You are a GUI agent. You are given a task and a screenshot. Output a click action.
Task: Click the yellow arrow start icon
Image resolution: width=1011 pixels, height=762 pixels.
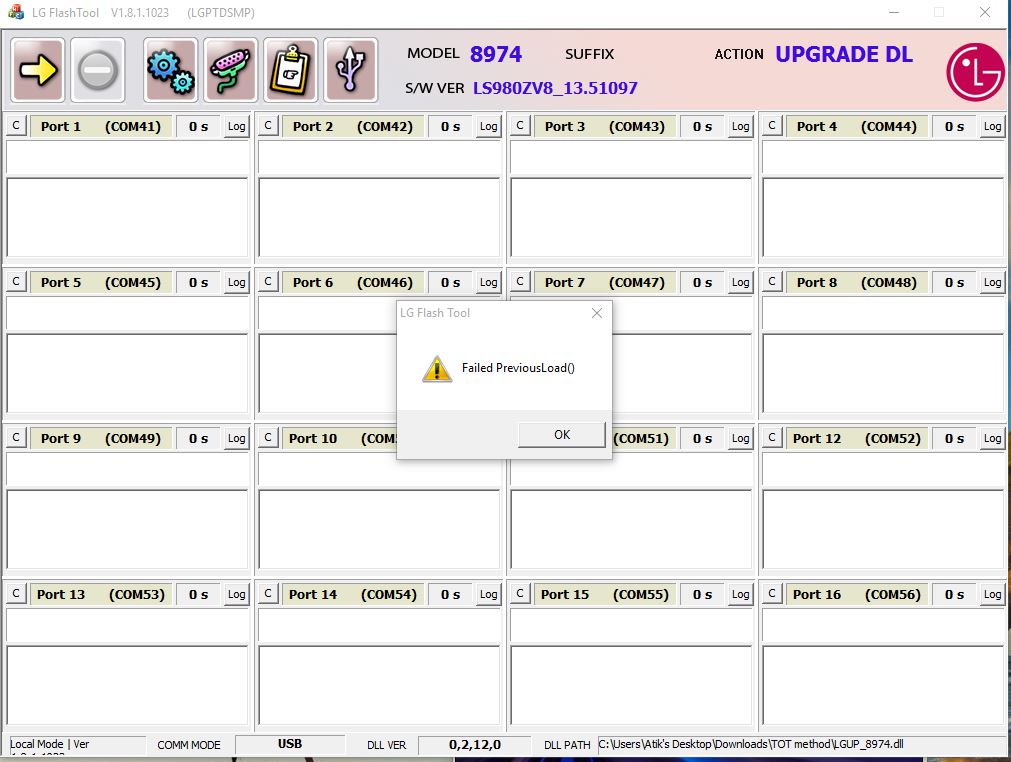pos(38,70)
